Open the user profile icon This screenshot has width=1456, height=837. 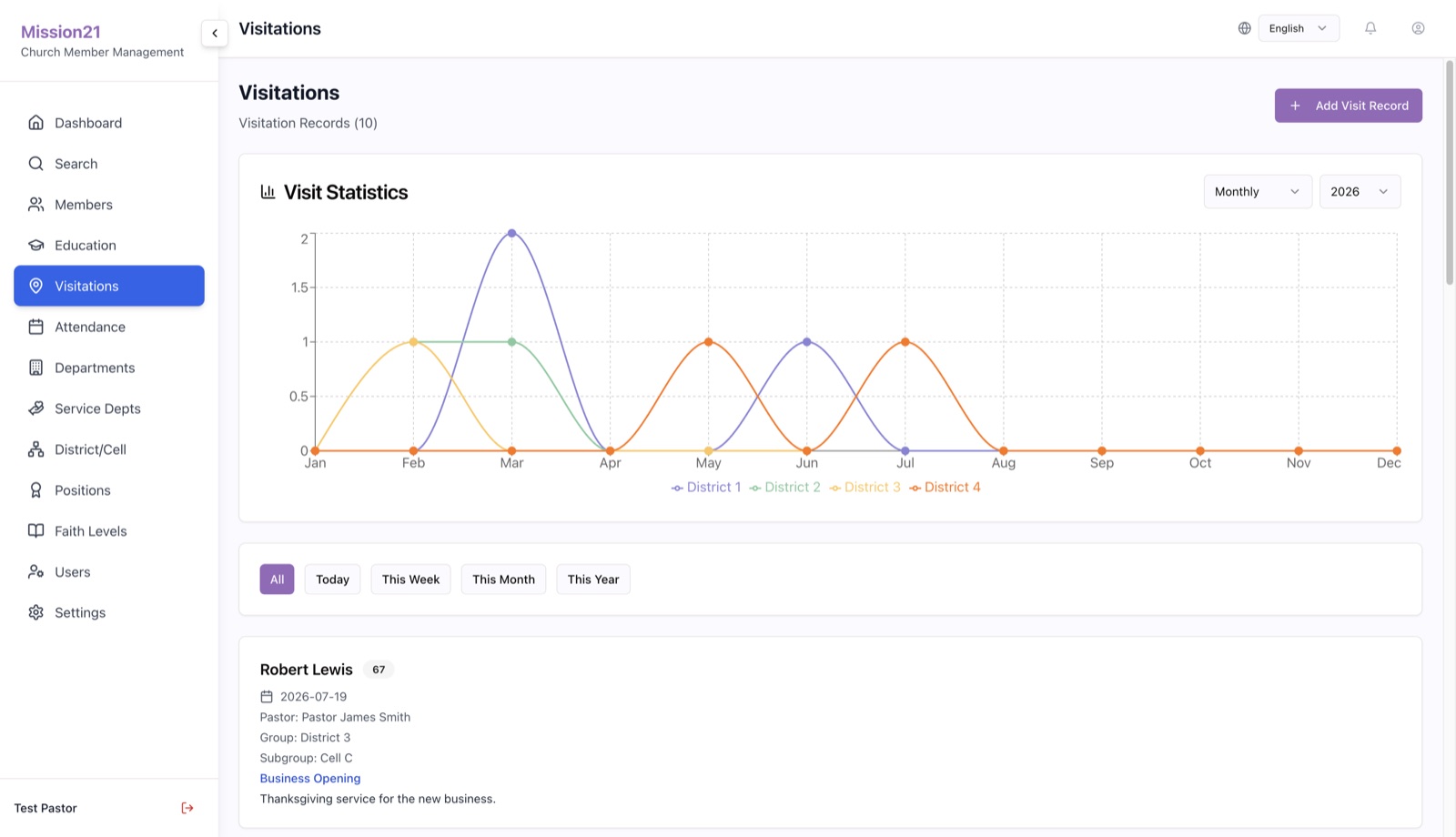1418,28
